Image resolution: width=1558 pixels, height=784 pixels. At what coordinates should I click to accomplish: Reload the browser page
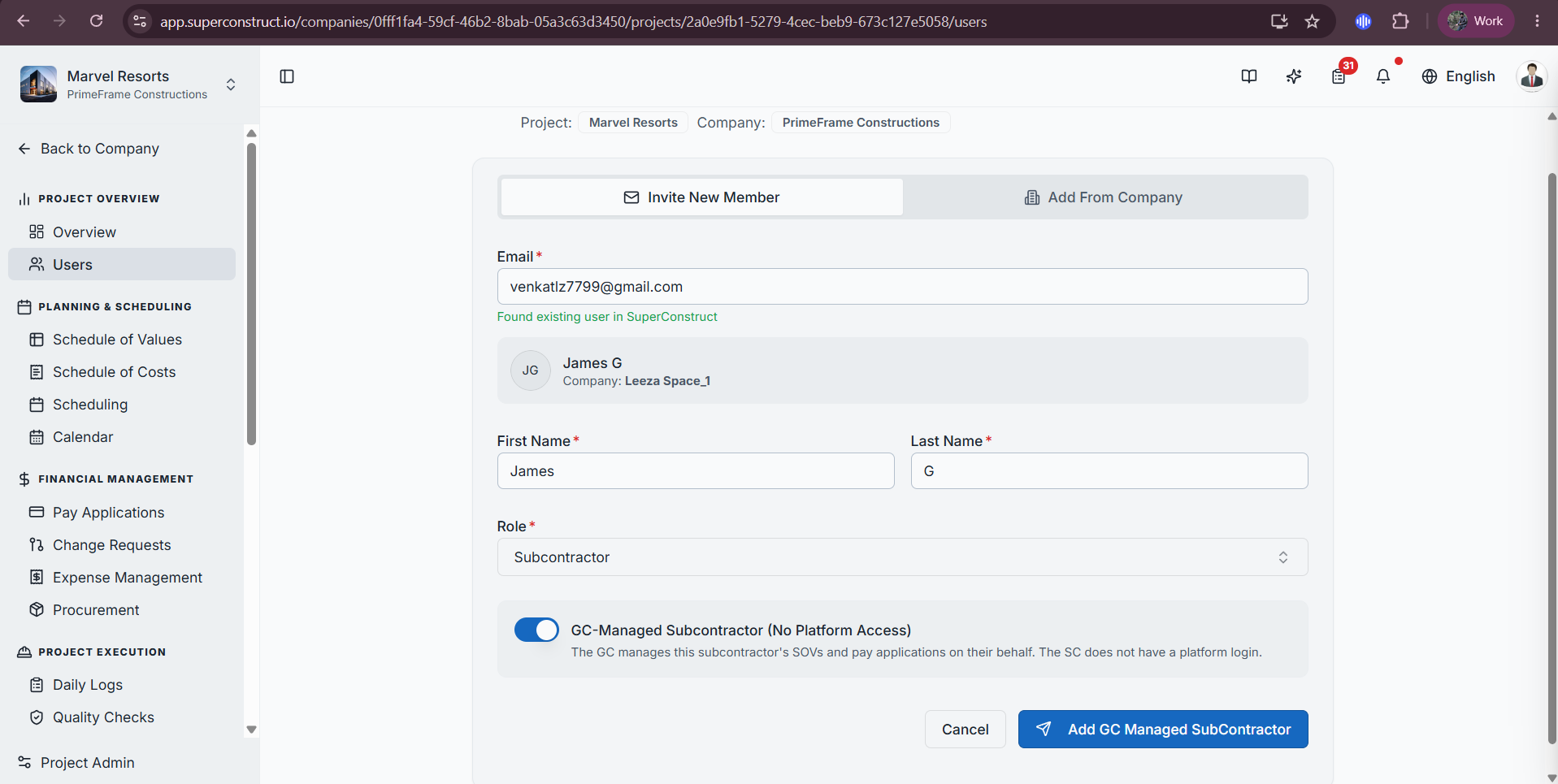(x=96, y=21)
